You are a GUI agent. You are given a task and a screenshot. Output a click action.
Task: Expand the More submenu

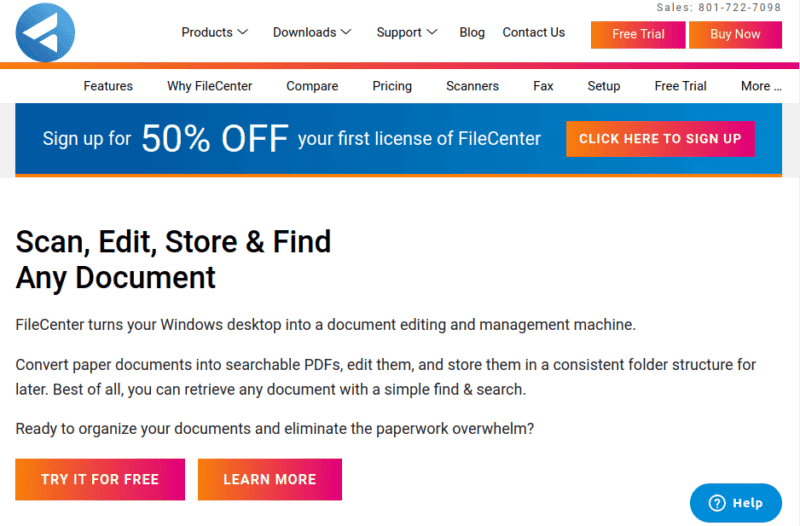(762, 86)
